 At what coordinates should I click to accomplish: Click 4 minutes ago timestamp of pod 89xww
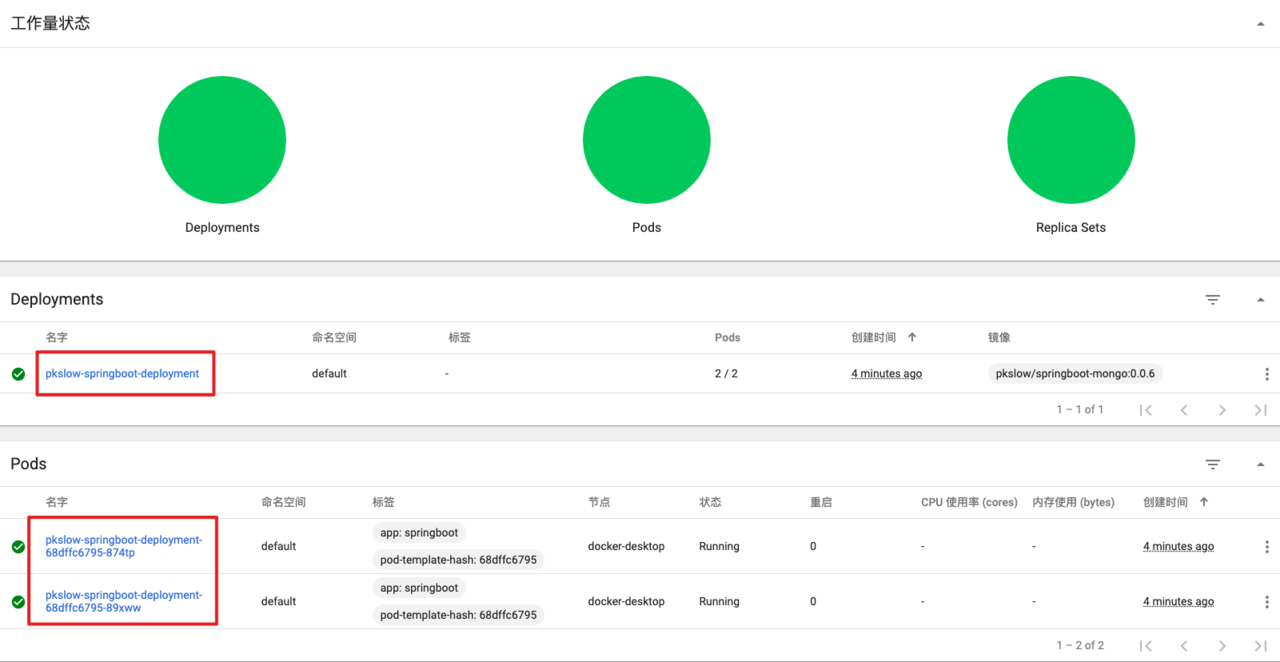[x=1178, y=602]
